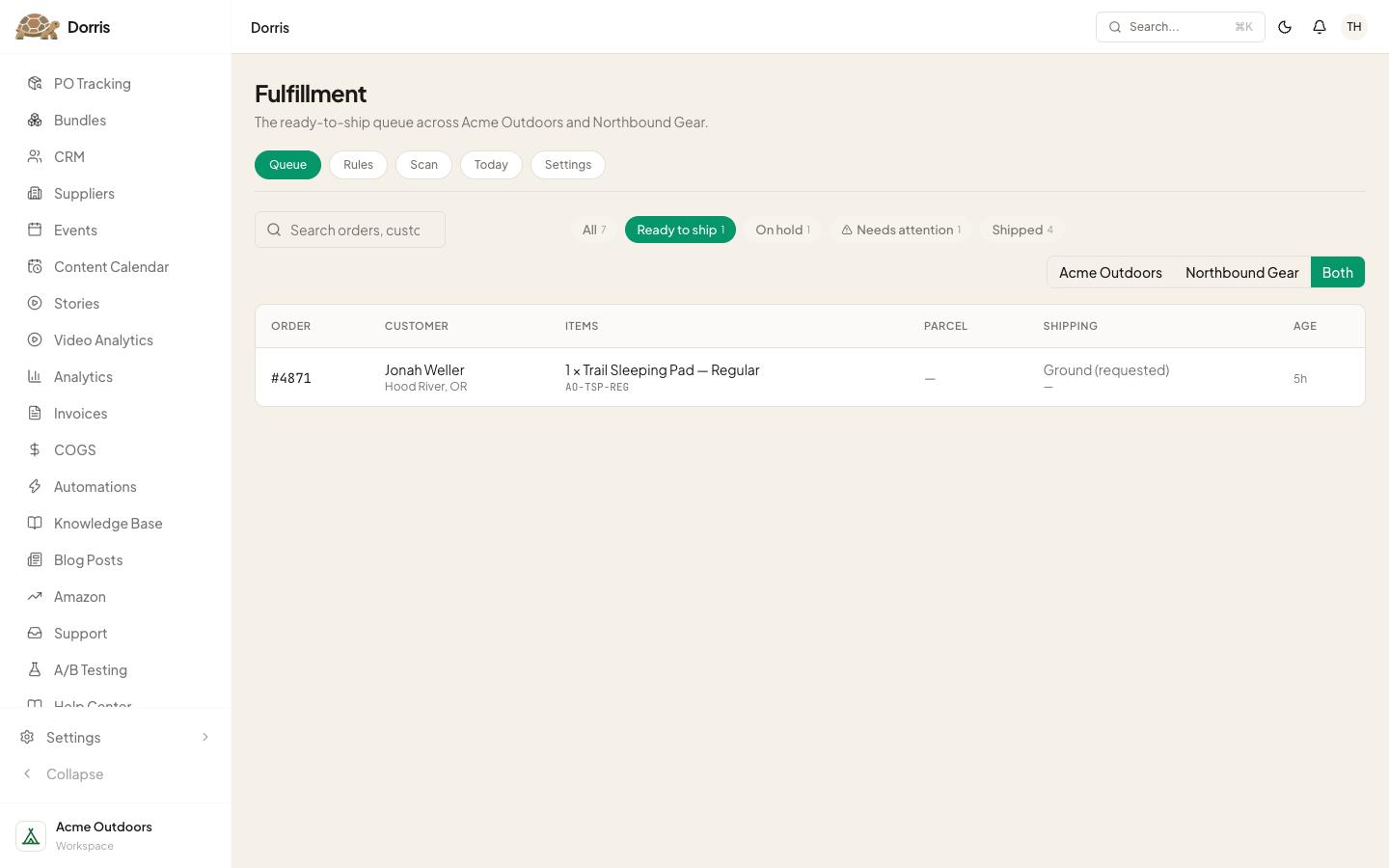
Task: Switch to the Today tab
Action: pyautogui.click(x=491, y=165)
